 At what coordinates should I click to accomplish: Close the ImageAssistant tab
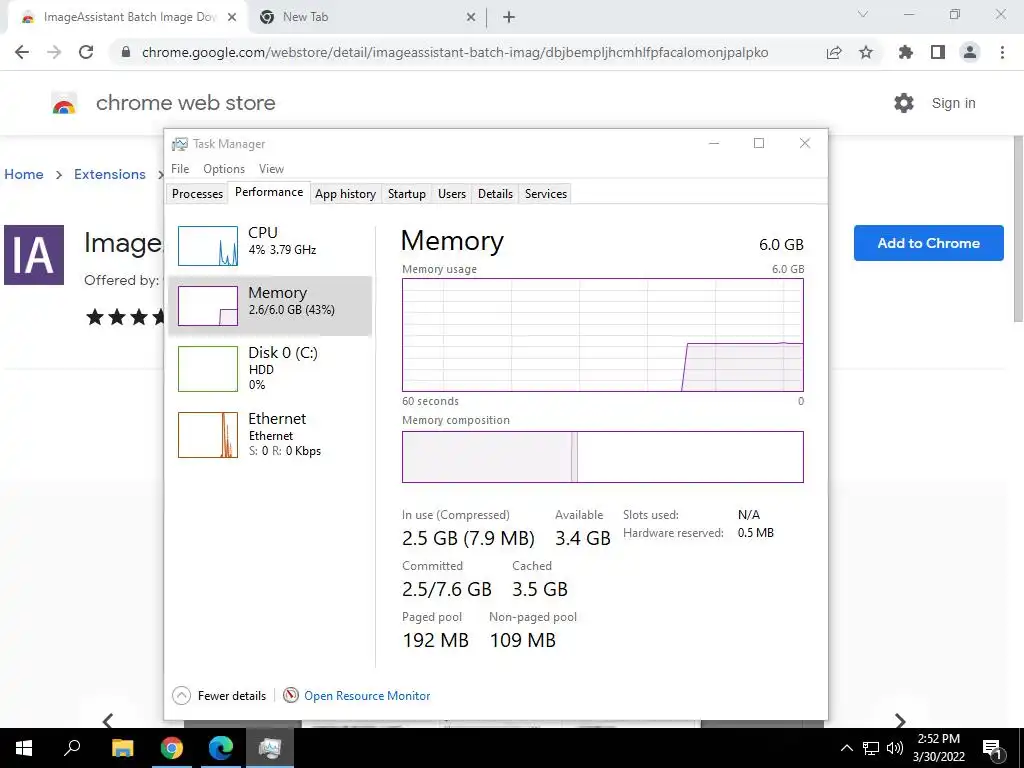pos(232,18)
